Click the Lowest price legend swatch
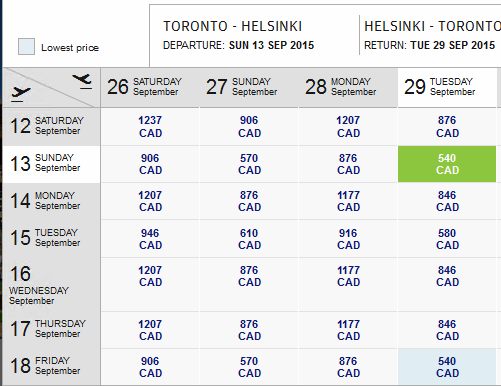The height and width of the screenshot is (386, 501). point(26,47)
